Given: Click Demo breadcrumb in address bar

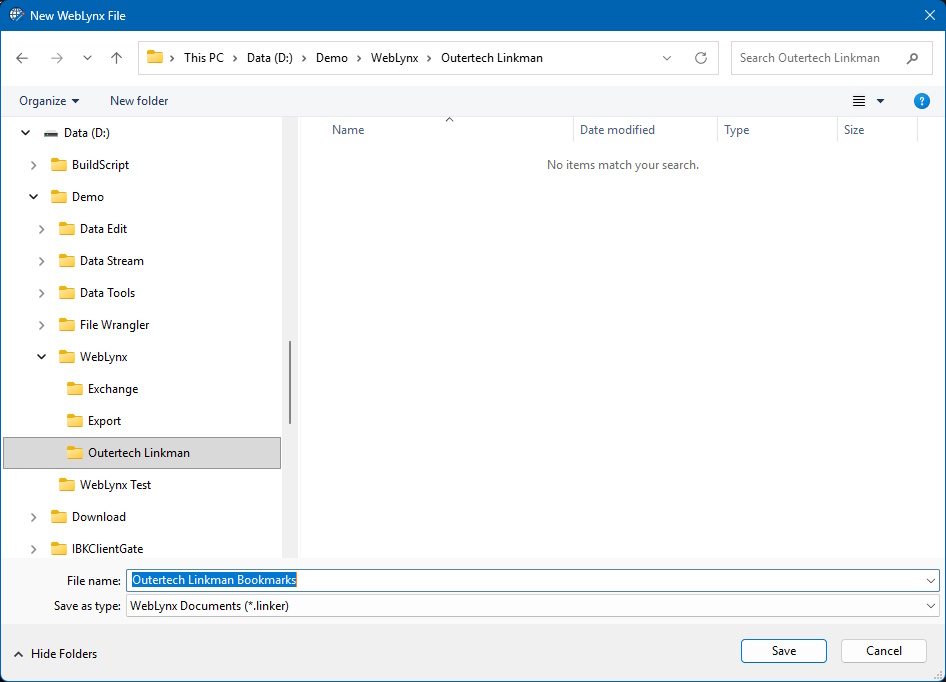Looking at the screenshot, I should point(332,58).
